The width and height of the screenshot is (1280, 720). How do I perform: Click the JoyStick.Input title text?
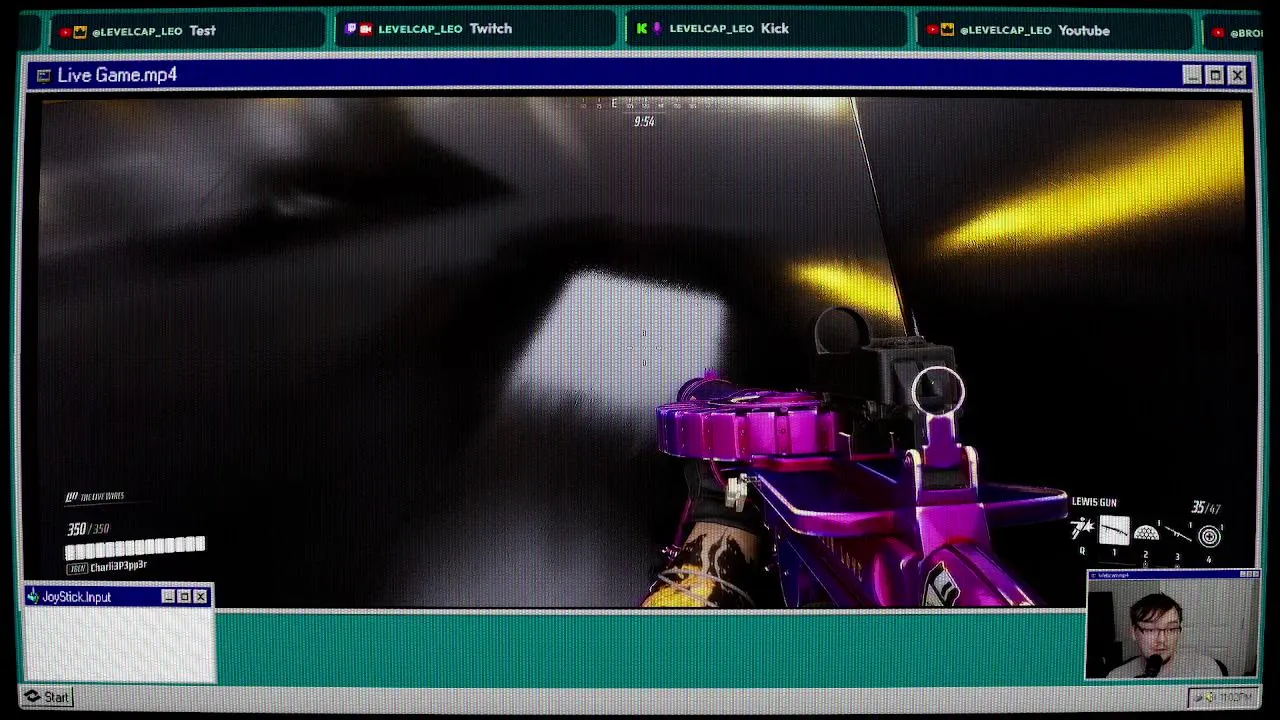77,597
